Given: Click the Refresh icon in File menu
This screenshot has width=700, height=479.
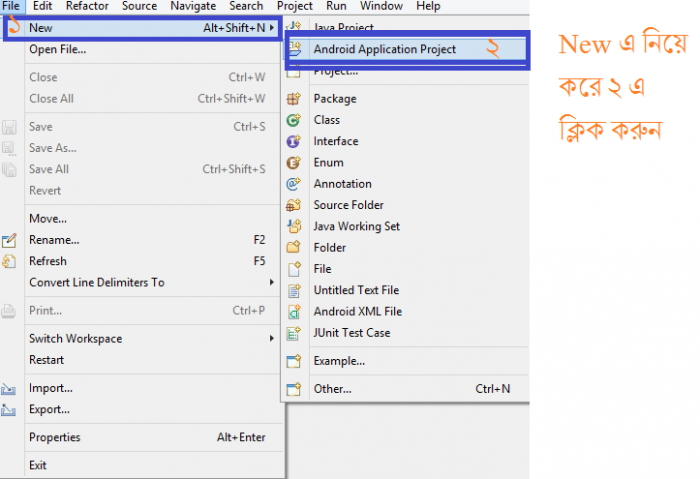Looking at the screenshot, I should point(9,261).
